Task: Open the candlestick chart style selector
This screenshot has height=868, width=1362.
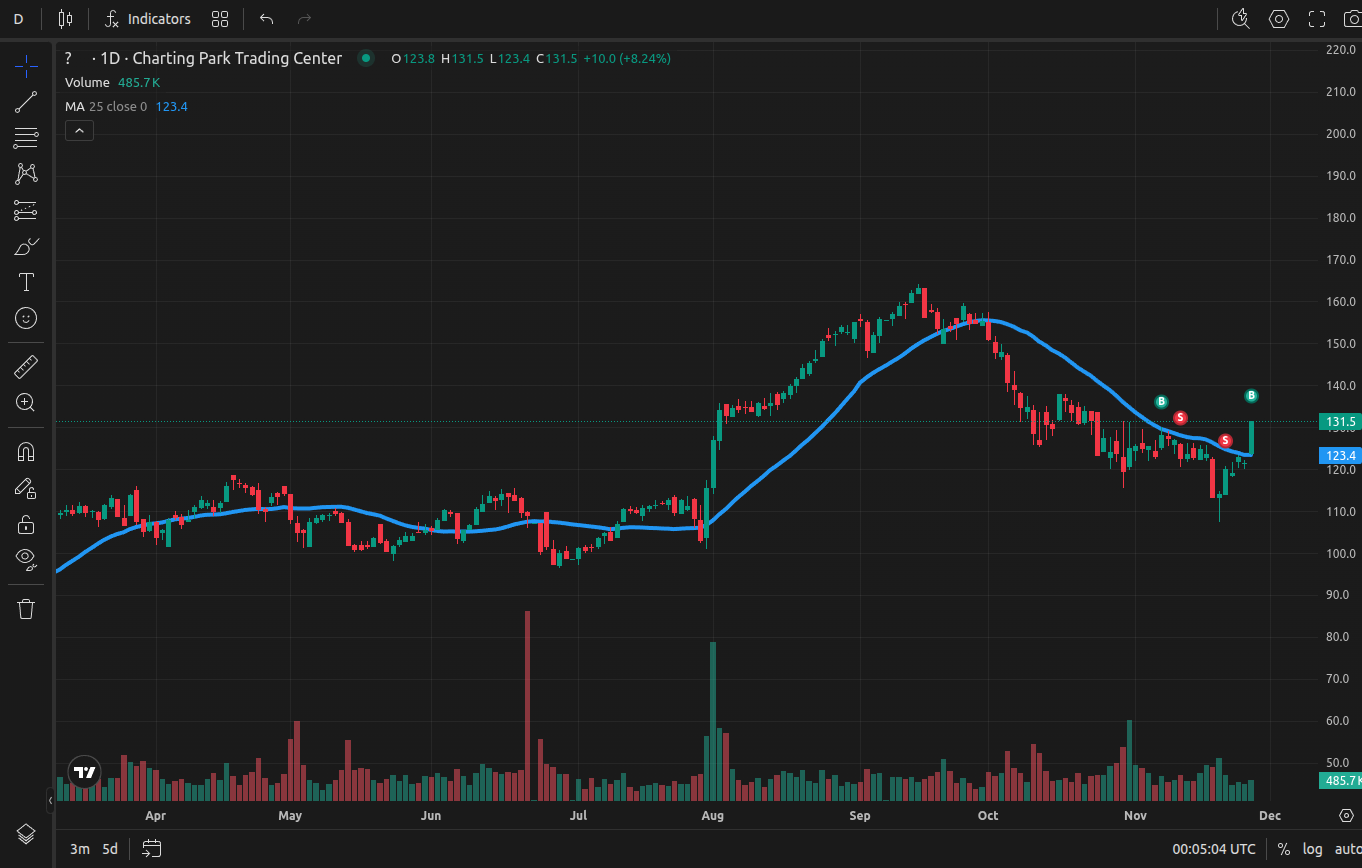Action: point(66,19)
